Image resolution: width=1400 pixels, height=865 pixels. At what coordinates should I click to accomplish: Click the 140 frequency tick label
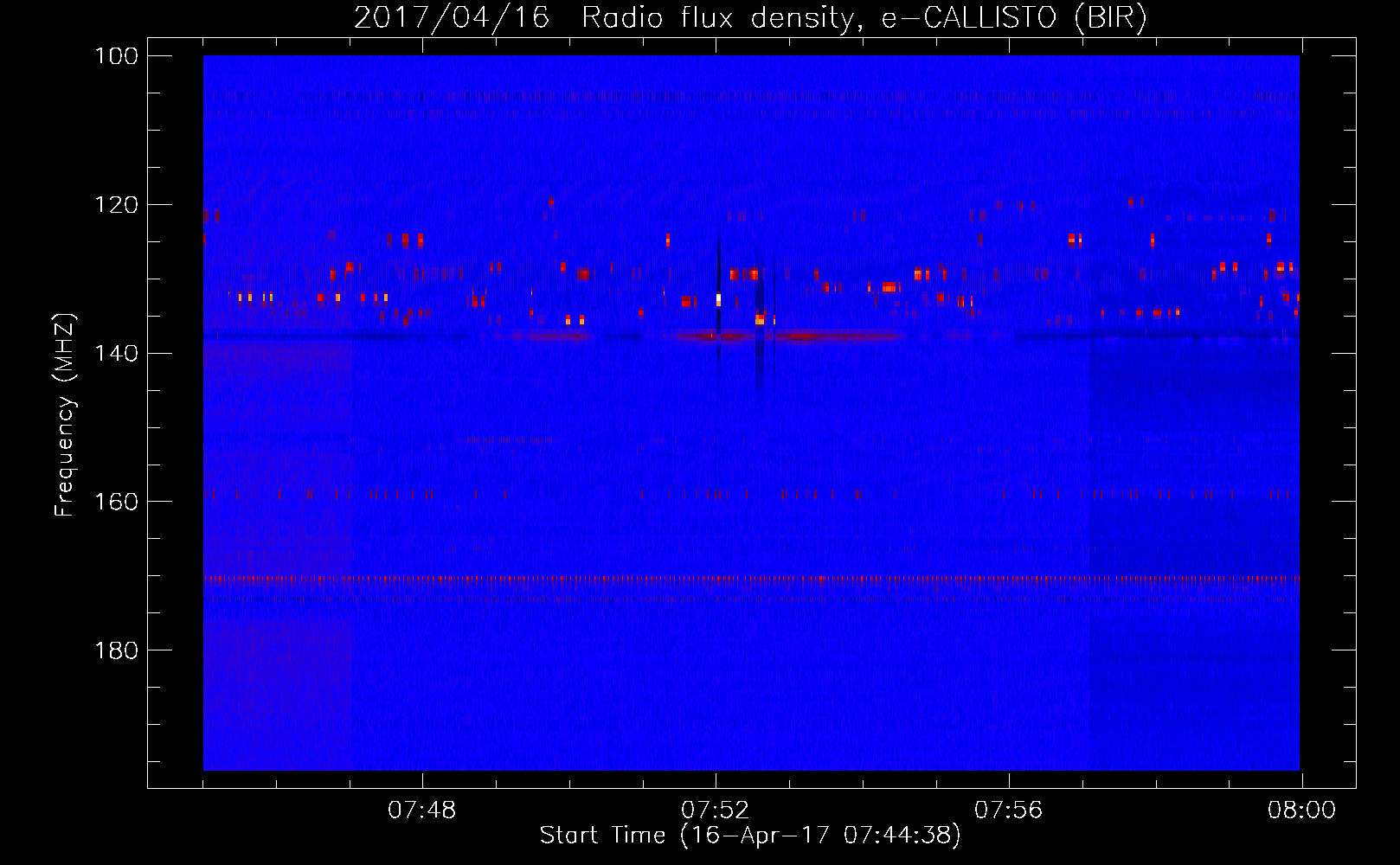[115, 353]
